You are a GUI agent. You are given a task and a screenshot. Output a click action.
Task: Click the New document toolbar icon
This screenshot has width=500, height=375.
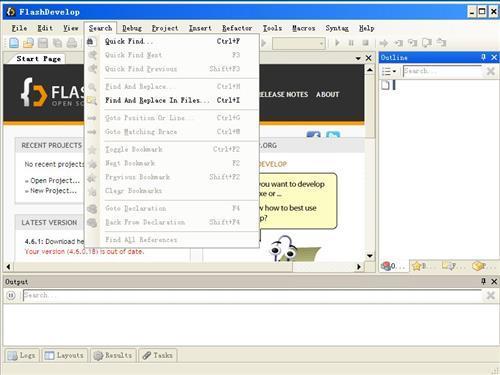tap(14, 43)
